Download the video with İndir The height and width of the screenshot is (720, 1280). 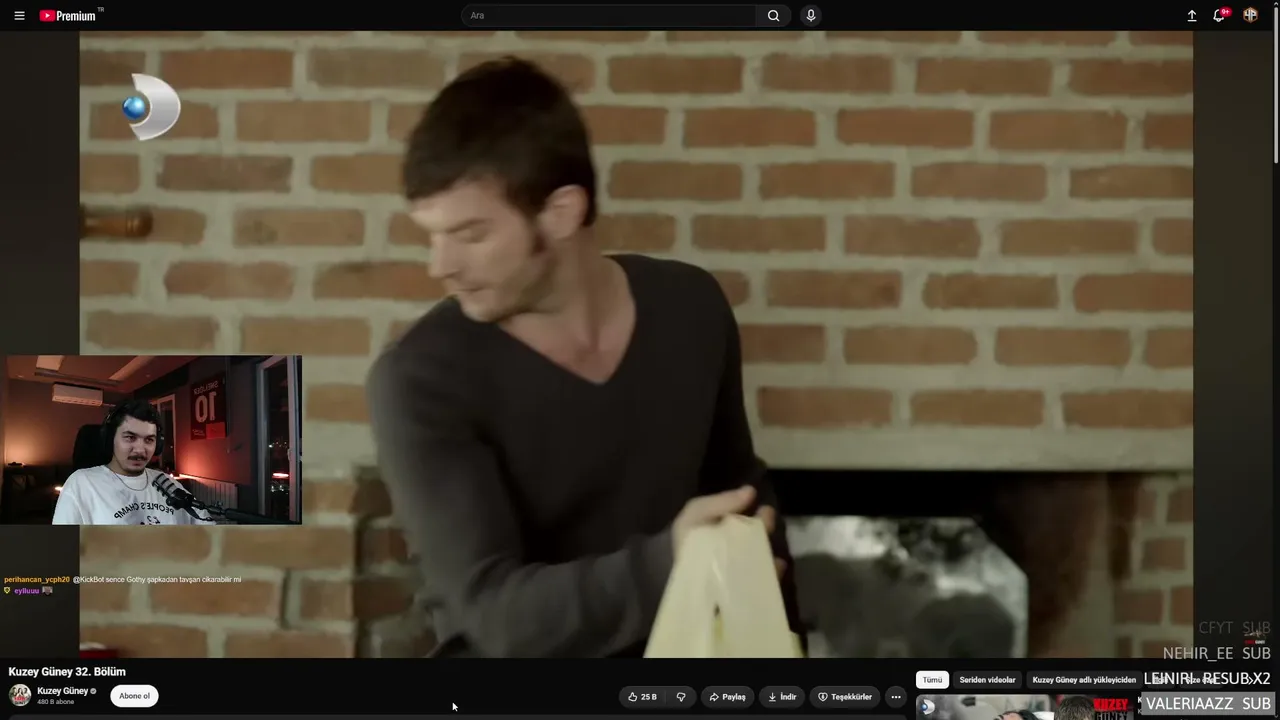click(782, 697)
